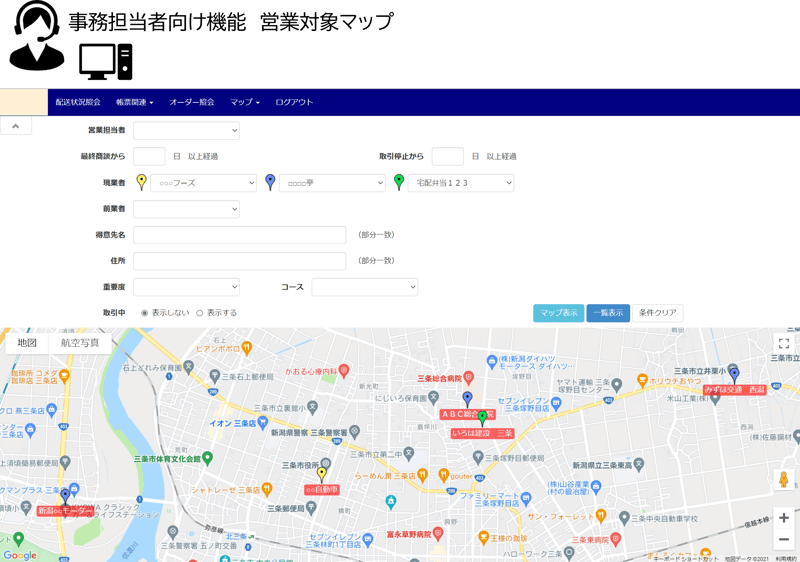
Task: Select the 表示する radio option
Action: click(199, 313)
